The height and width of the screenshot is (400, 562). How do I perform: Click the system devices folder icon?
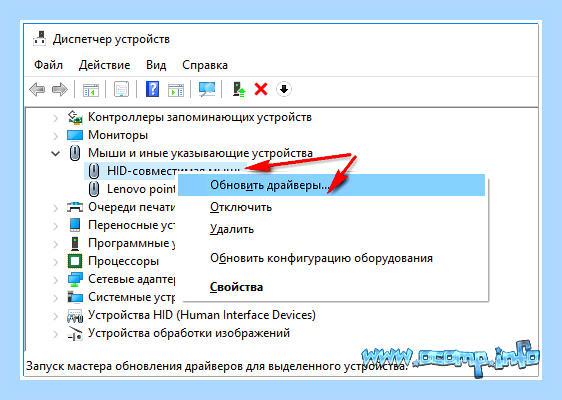coord(75,297)
